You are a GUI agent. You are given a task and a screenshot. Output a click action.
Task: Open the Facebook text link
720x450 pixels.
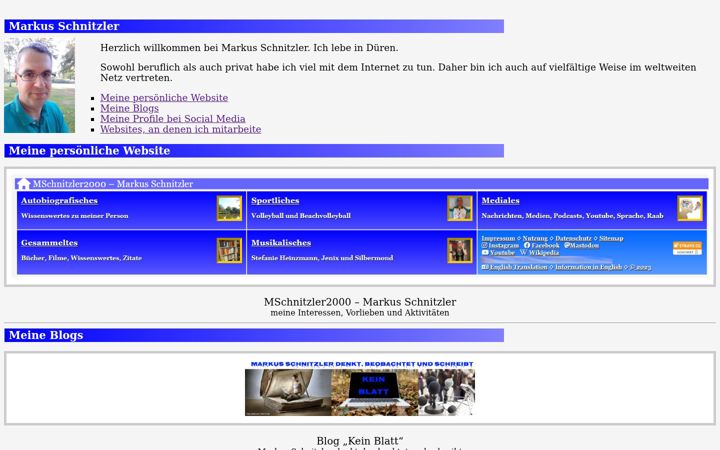coord(545,246)
